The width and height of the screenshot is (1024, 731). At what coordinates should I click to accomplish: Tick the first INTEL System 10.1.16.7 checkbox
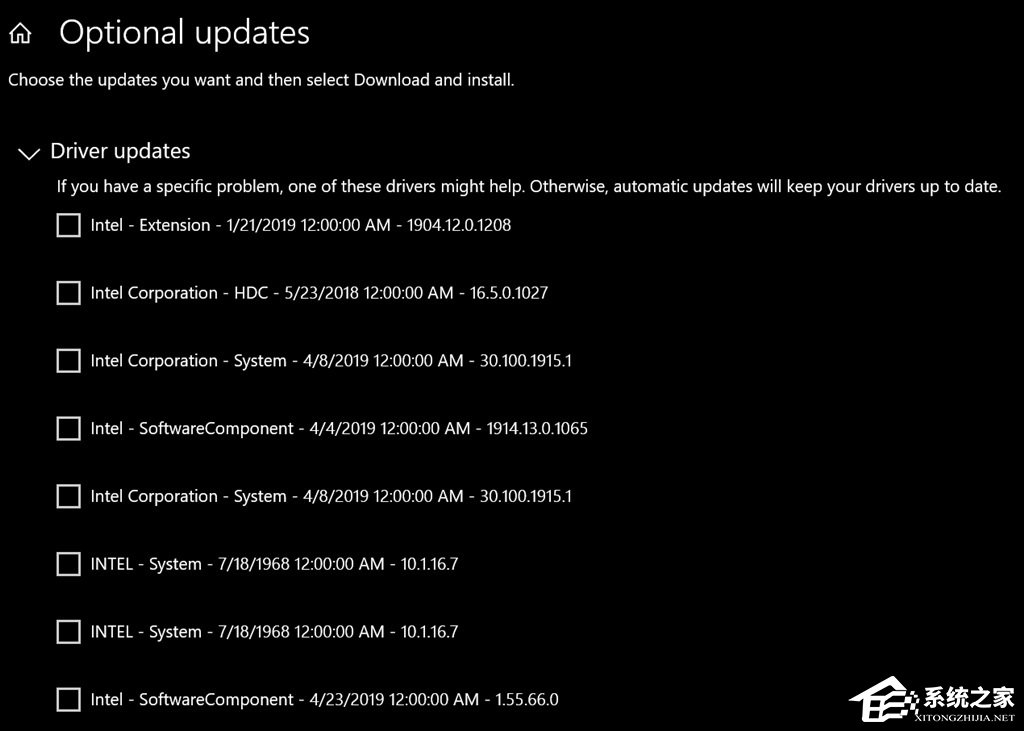pos(68,564)
